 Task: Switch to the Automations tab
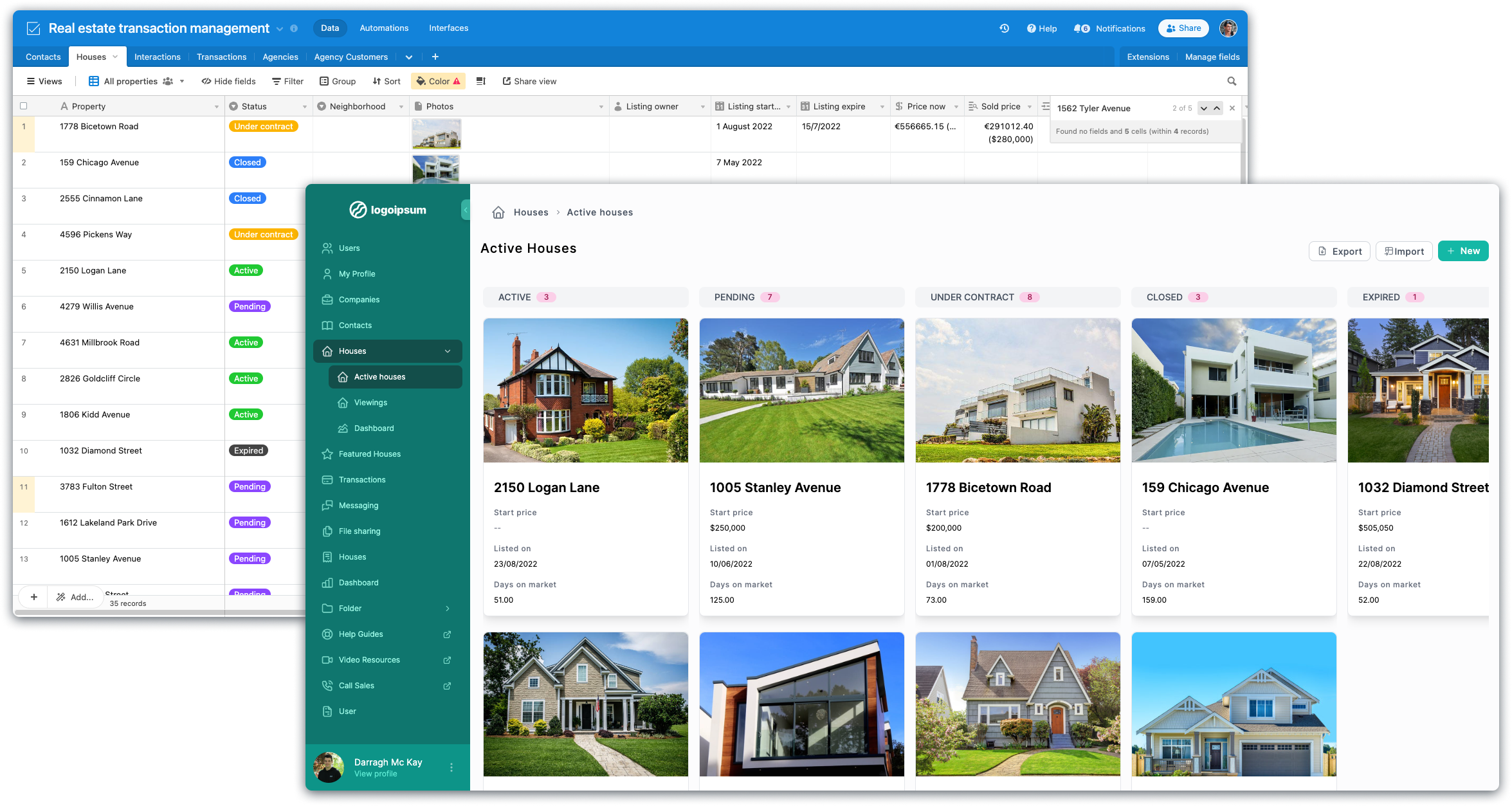384,28
